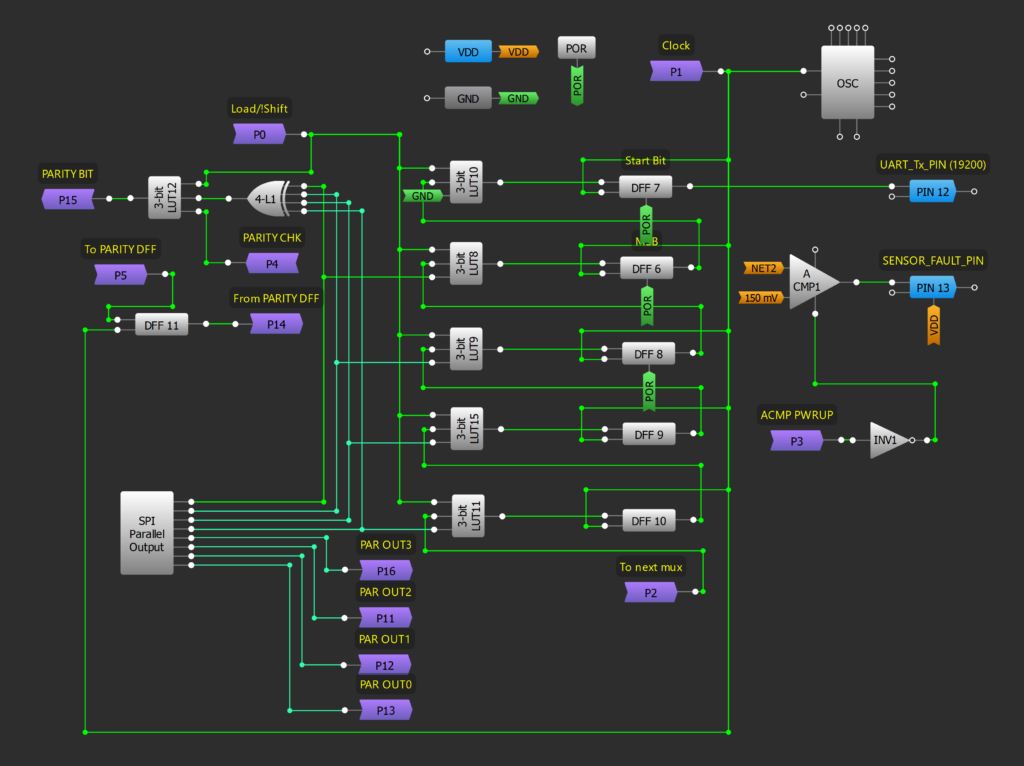
Task: Click the 150 mV reference tag
Action: point(763,297)
